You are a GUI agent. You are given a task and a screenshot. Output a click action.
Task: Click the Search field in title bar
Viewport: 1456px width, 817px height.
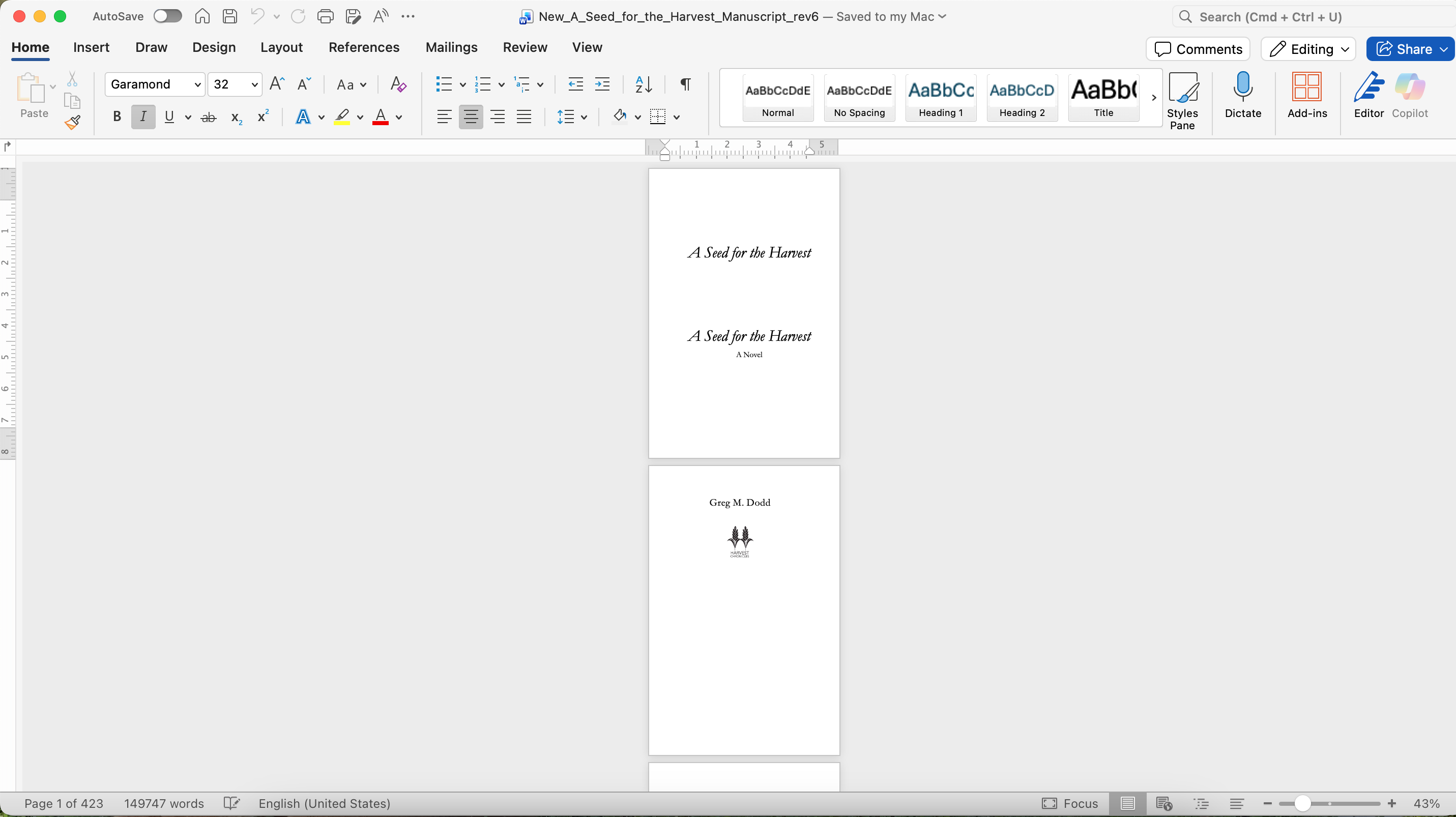[1312, 17]
